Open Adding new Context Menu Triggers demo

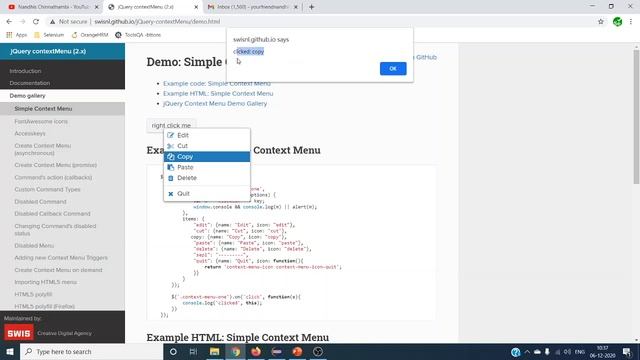(x=61, y=258)
